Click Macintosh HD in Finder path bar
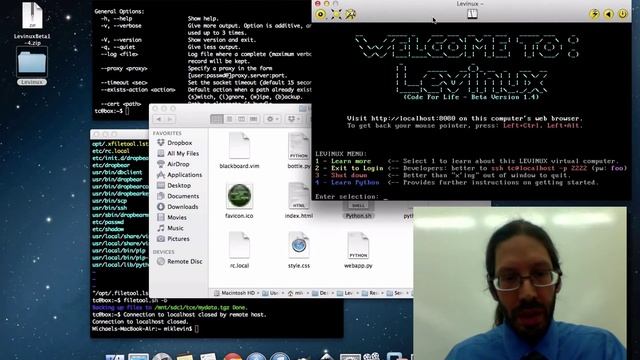640x360 pixels. (236, 293)
